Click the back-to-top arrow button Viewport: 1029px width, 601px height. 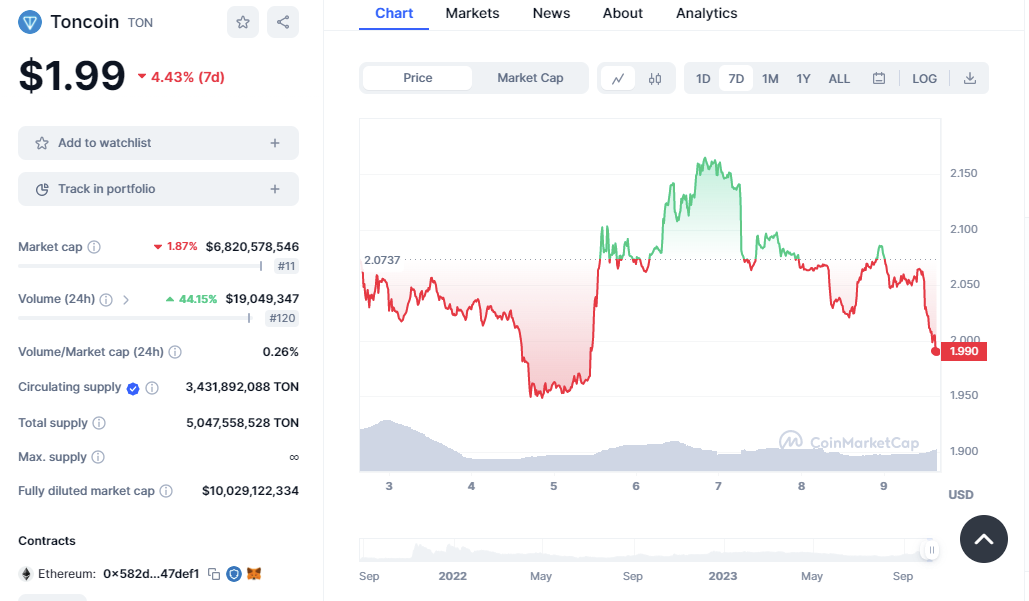pyautogui.click(x=984, y=539)
